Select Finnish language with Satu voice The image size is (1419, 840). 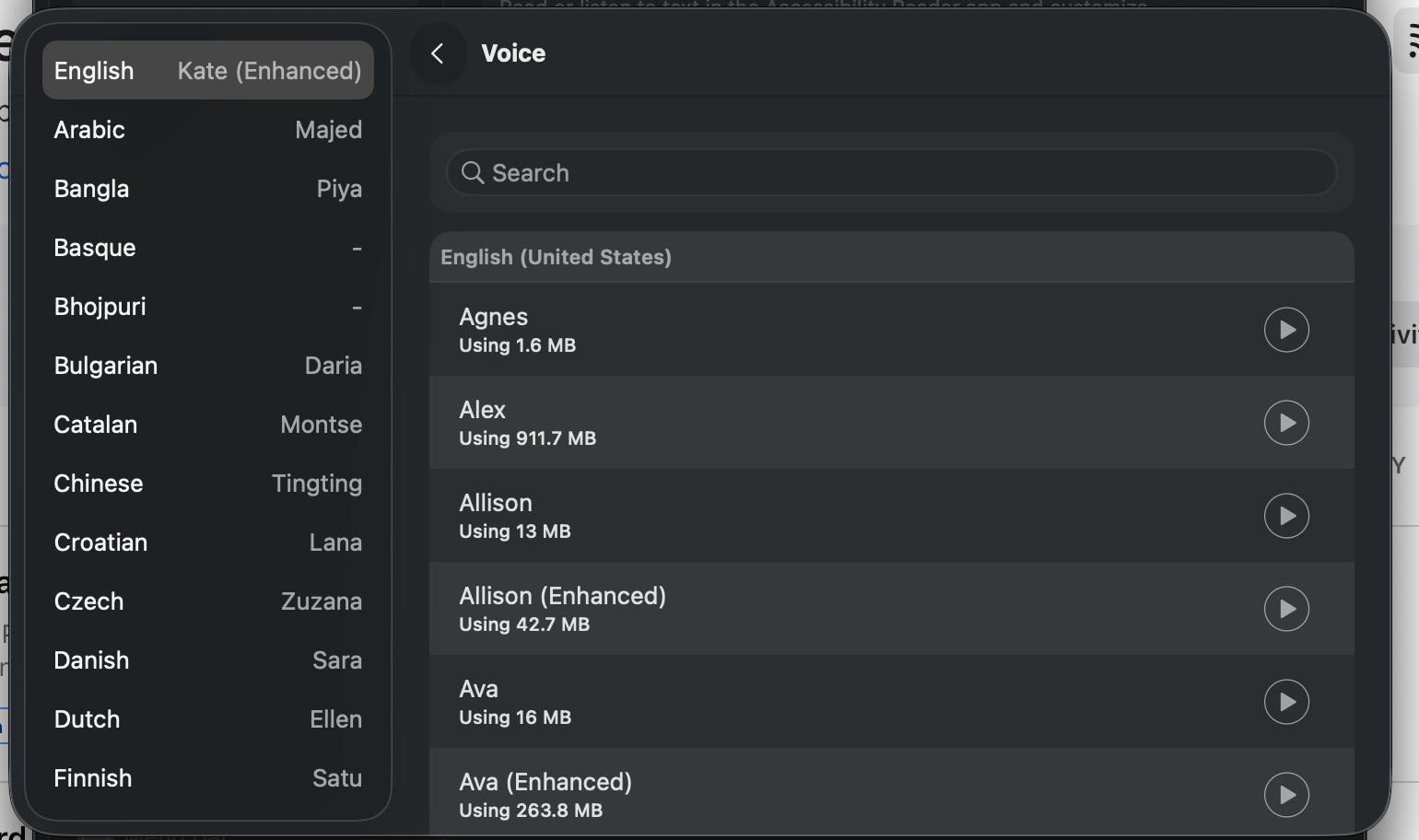pyautogui.click(x=207, y=778)
